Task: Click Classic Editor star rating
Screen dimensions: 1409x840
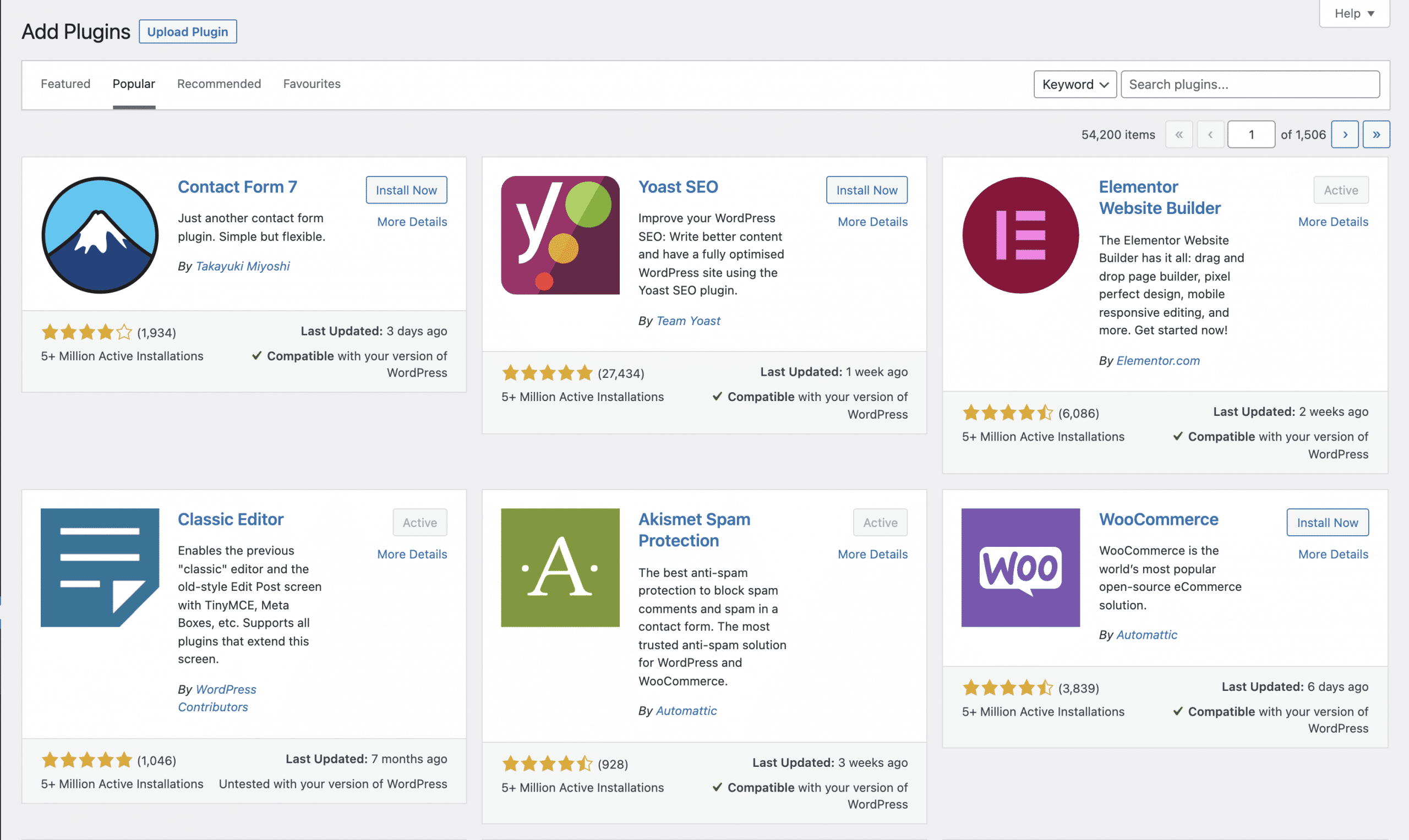Action: [x=86, y=760]
